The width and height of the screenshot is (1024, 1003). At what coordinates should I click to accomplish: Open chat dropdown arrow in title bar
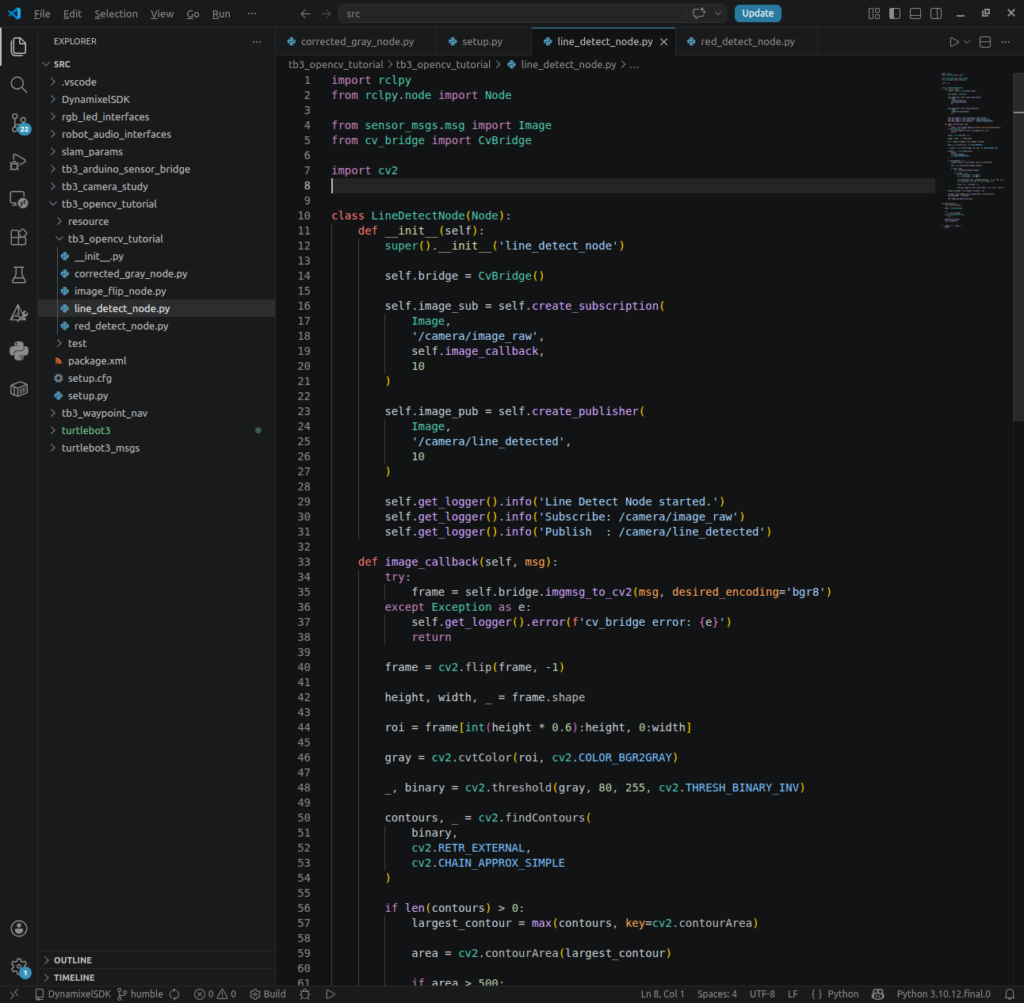click(718, 14)
